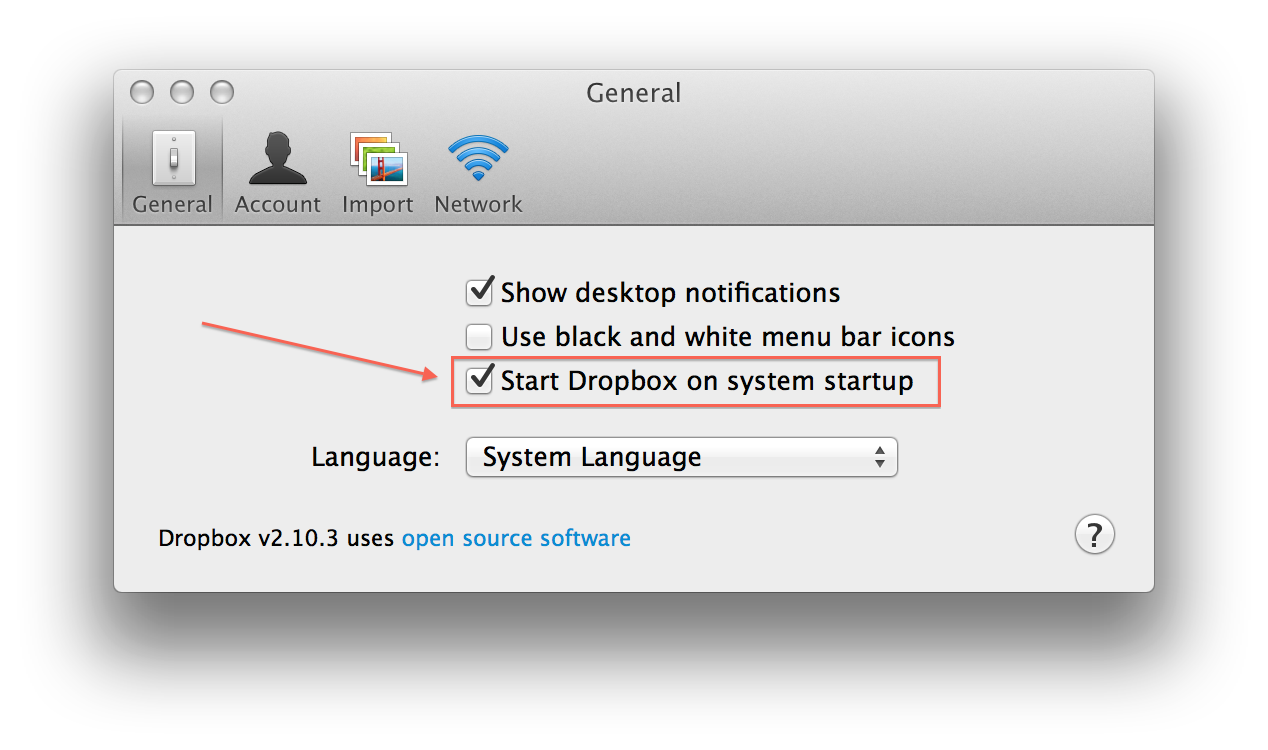Screen dimensions: 1268x750
Task: Open the General preferences pane
Action: click(x=173, y=173)
